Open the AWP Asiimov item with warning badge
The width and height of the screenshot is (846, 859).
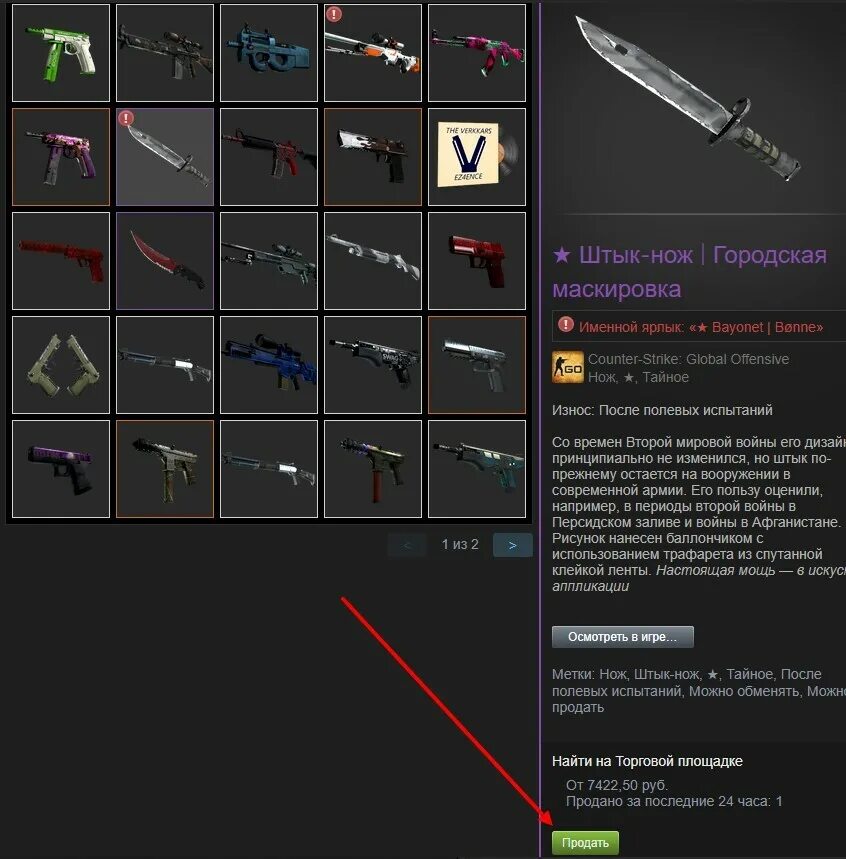pos(373,53)
